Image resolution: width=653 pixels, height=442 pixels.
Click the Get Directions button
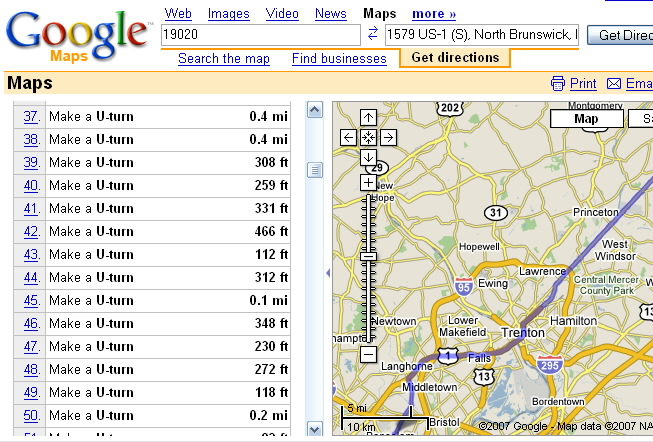(620, 35)
